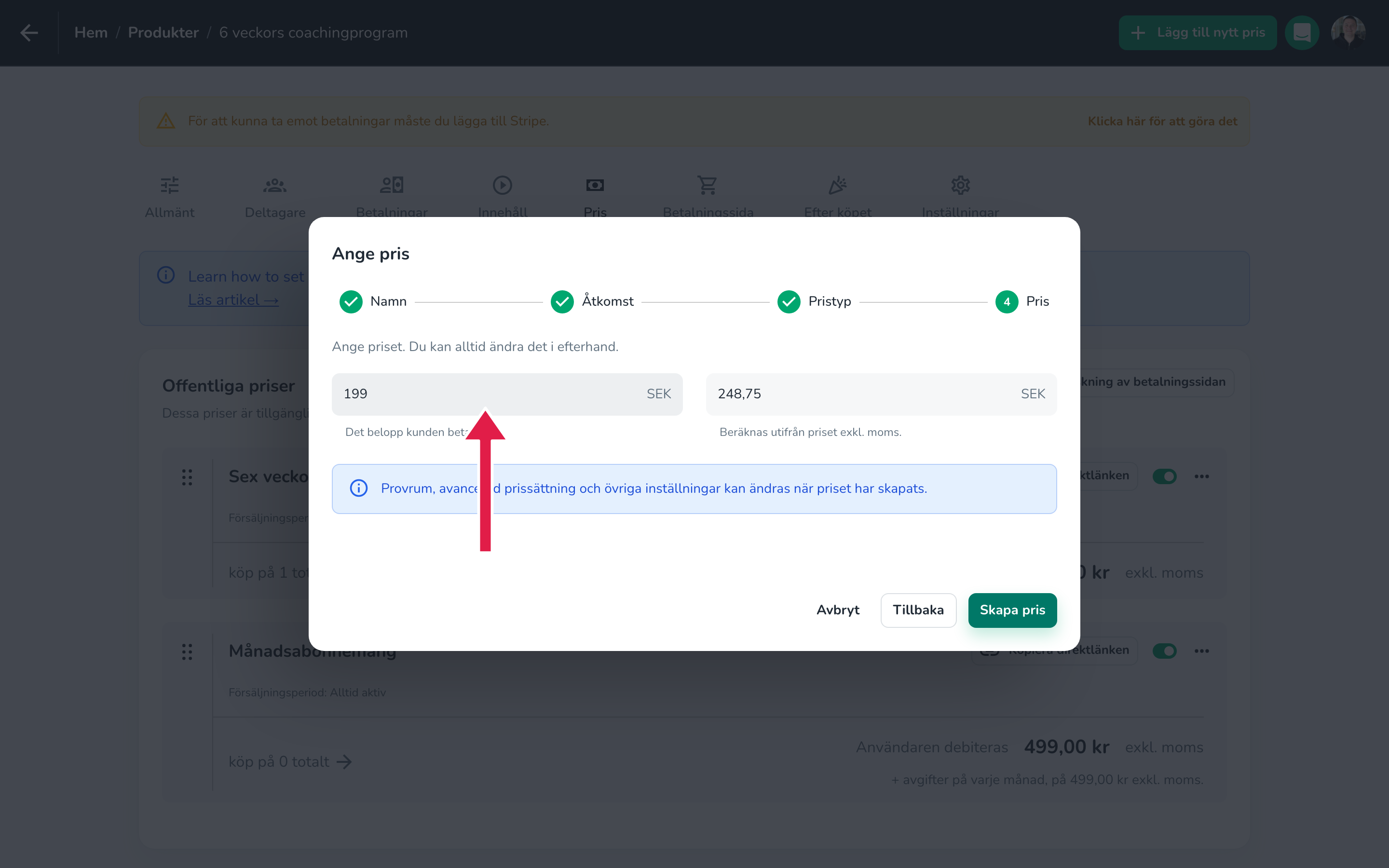
Task: Click the Åtkomst step checkmark
Action: (562, 302)
